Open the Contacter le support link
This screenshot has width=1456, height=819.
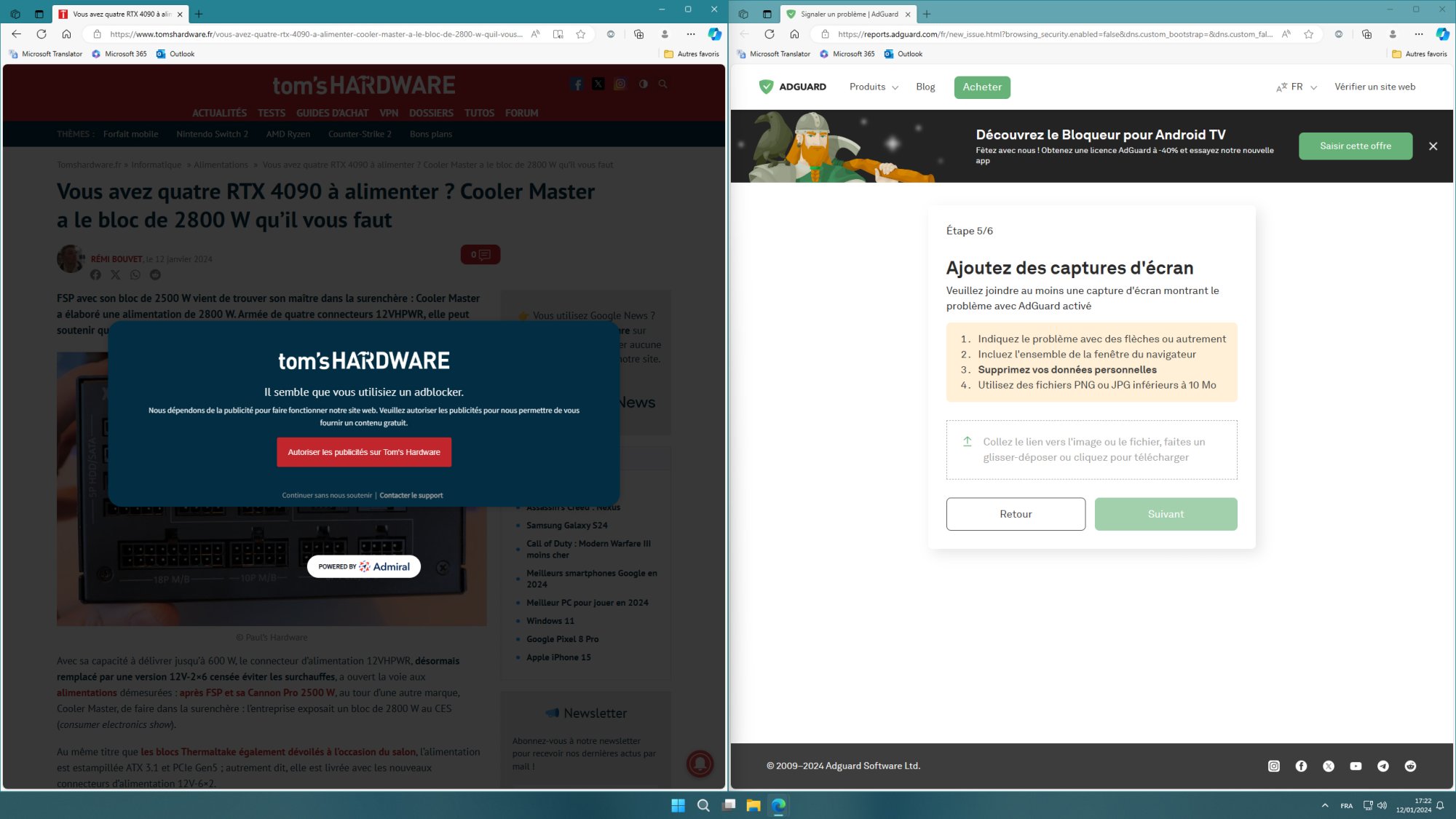coord(411,495)
